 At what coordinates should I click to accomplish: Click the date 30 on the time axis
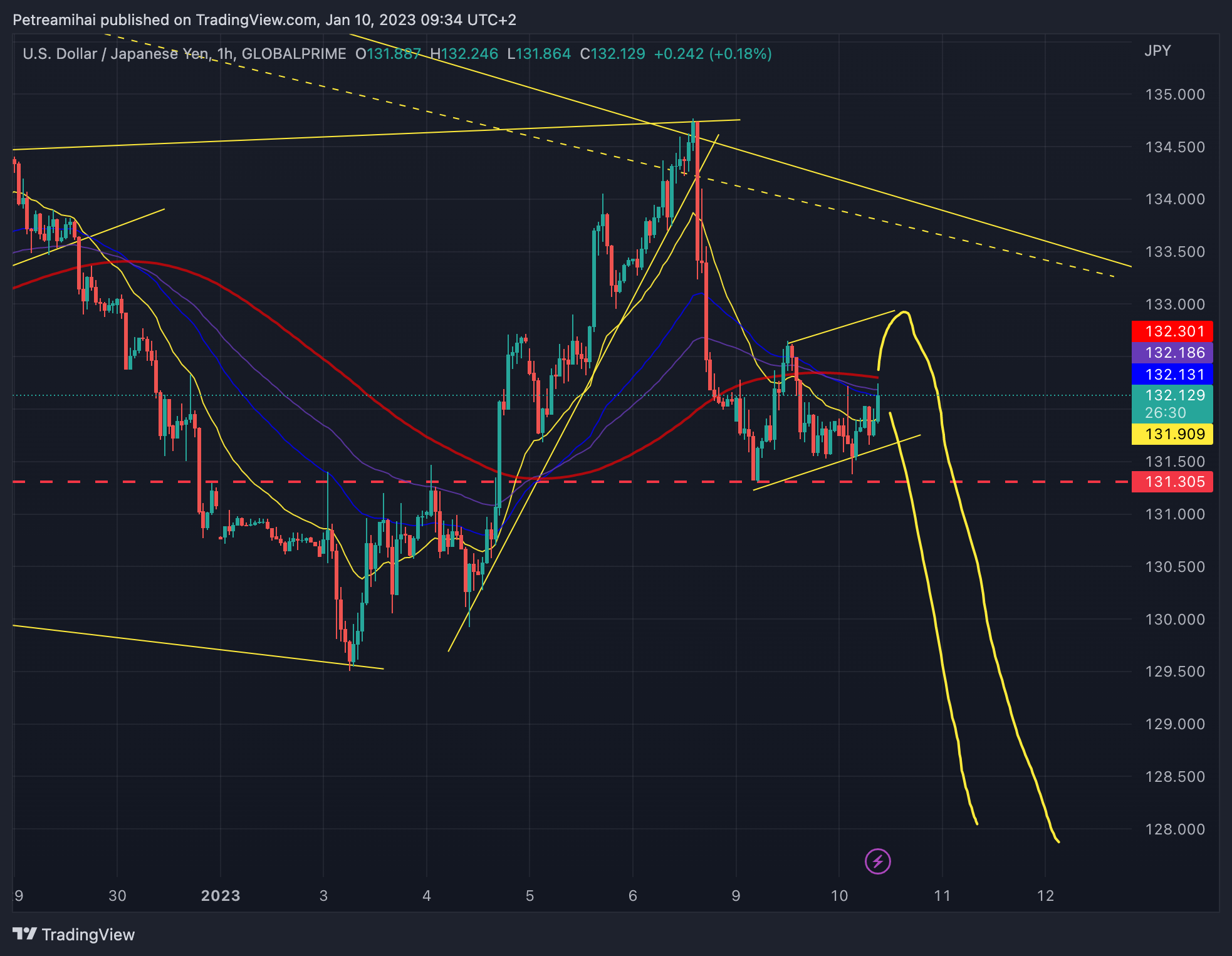coord(117,896)
